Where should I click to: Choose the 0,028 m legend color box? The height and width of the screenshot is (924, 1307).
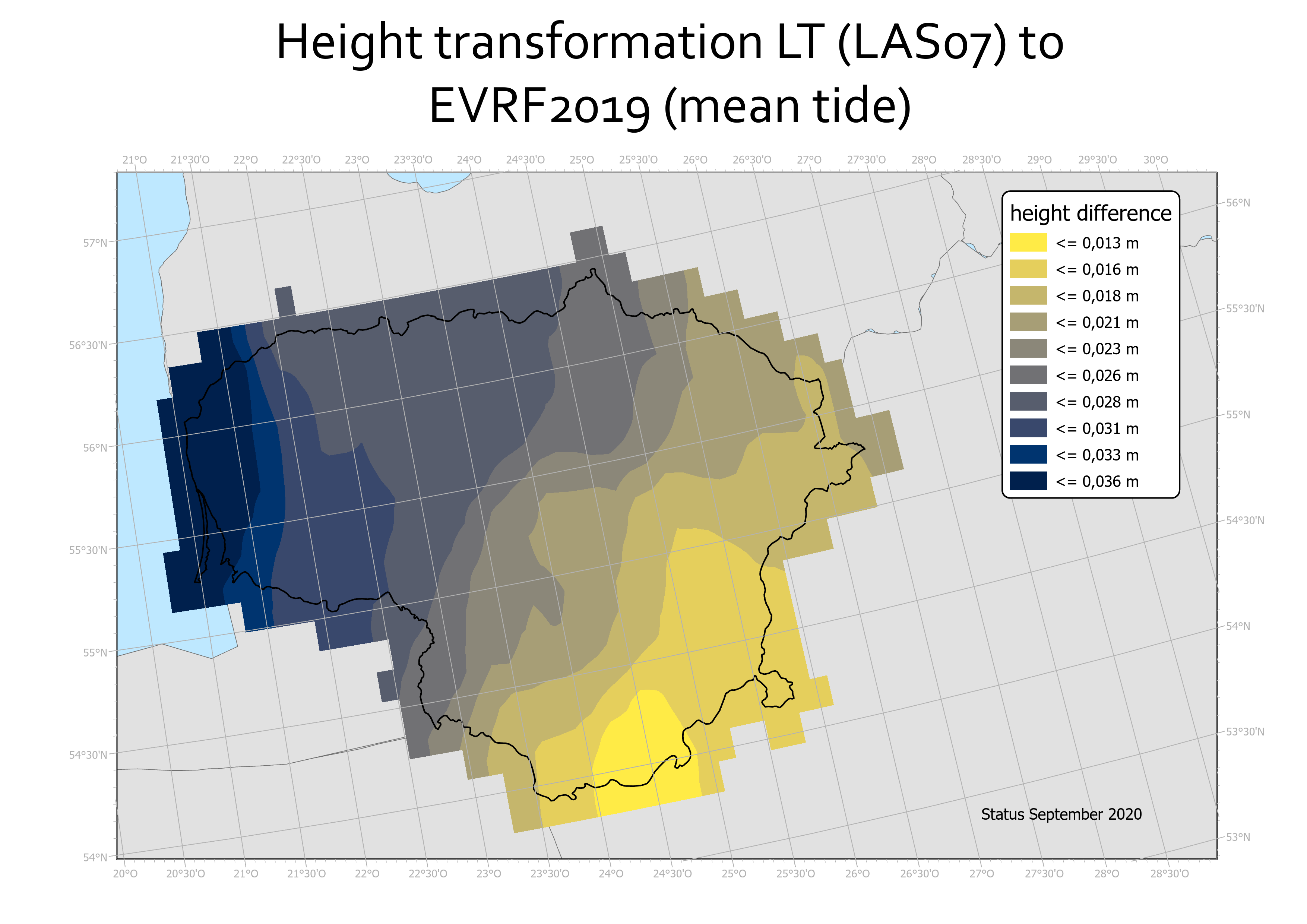[x=1028, y=401]
